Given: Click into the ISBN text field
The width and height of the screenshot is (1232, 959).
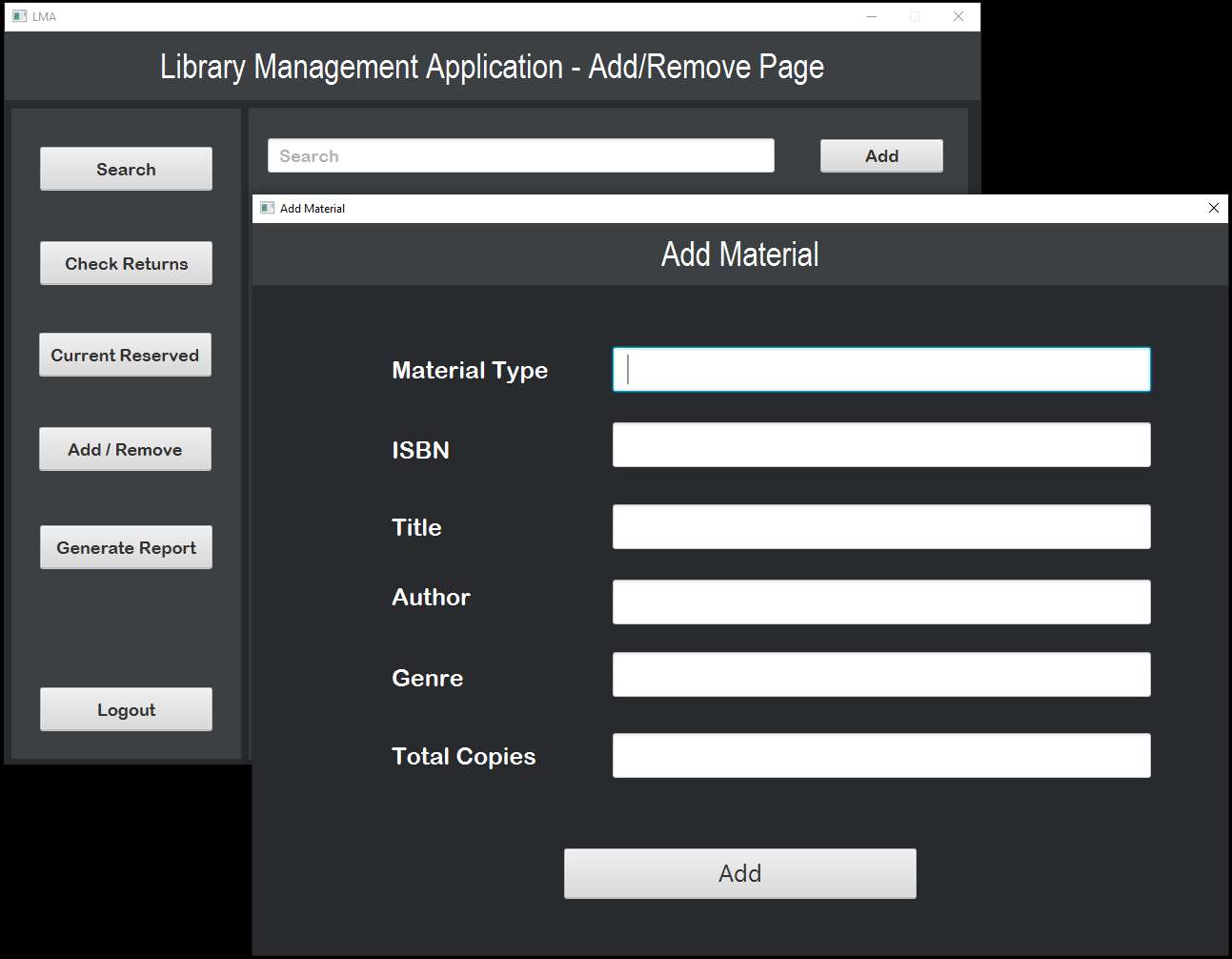Looking at the screenshot, I should (x=881, y=445).
